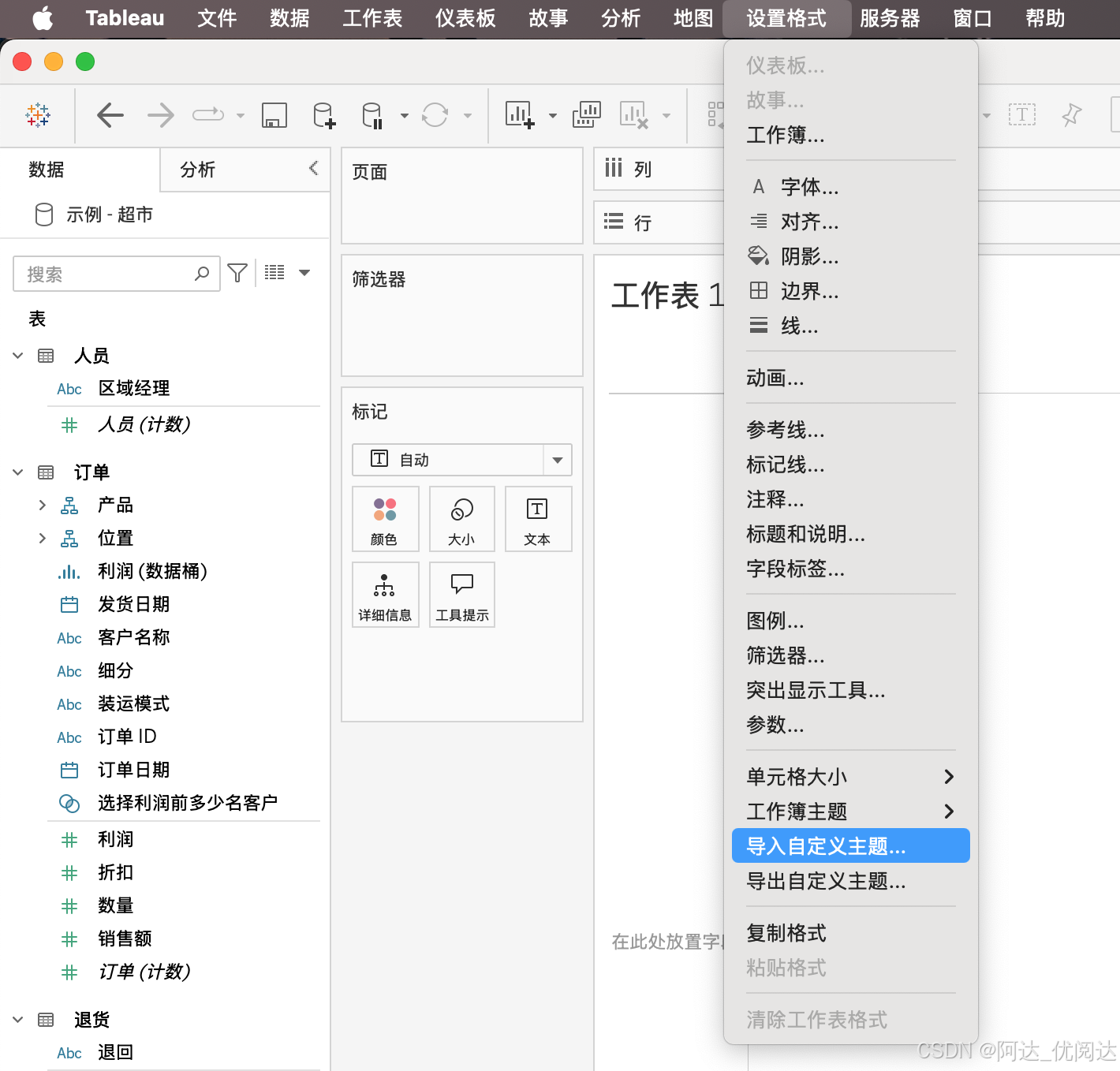
Task: Choose 复制格式 menu item
Action: point(850,933)
